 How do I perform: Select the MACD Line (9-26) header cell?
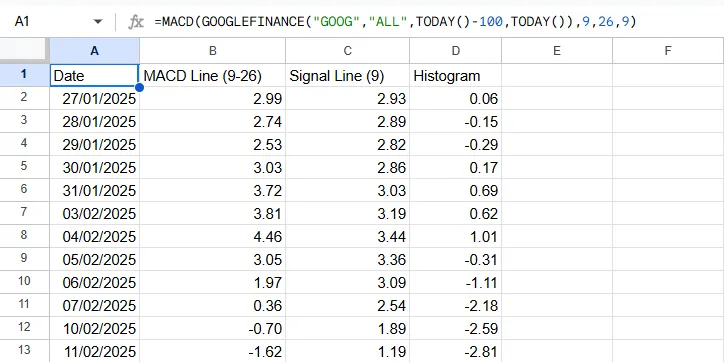coord(212,75)
